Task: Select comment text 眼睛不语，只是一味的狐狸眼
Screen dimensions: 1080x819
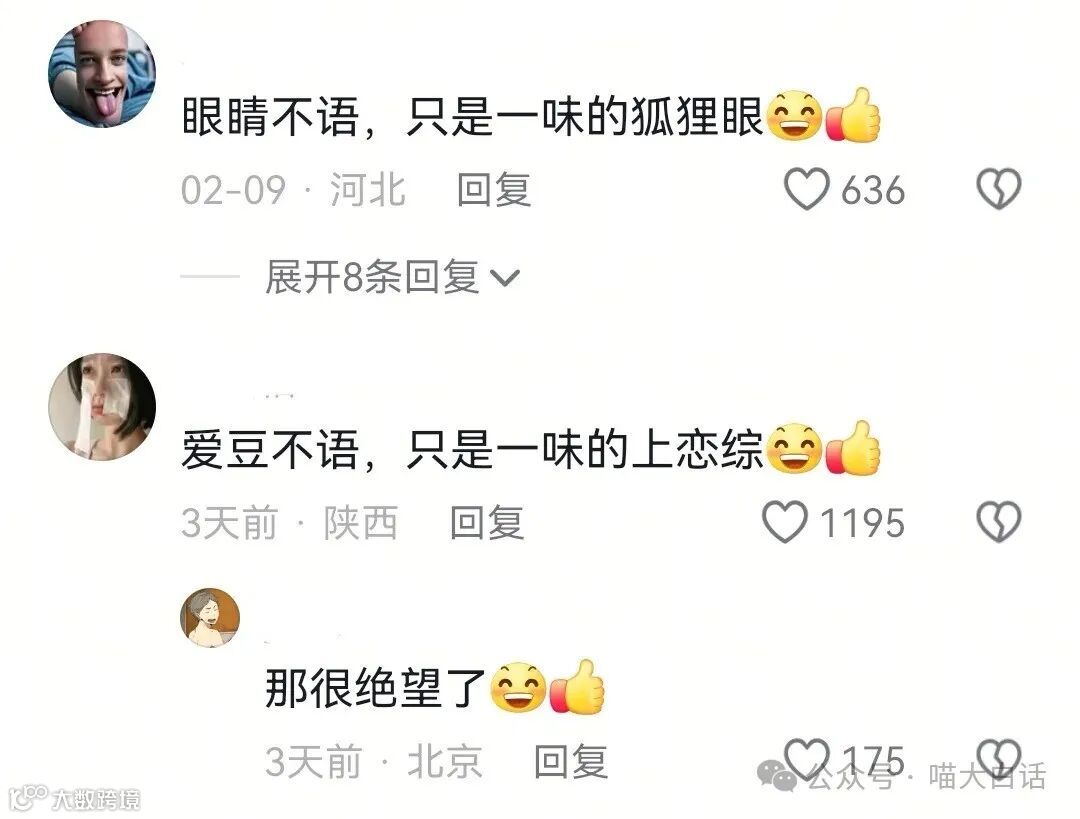Action: pyautogui.click(x=472, y=117)
